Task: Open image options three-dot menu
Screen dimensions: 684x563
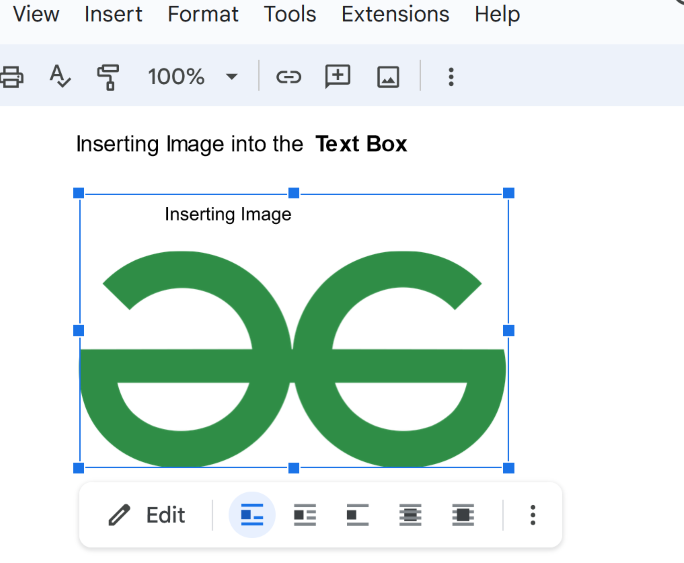Action: point(533,515)
